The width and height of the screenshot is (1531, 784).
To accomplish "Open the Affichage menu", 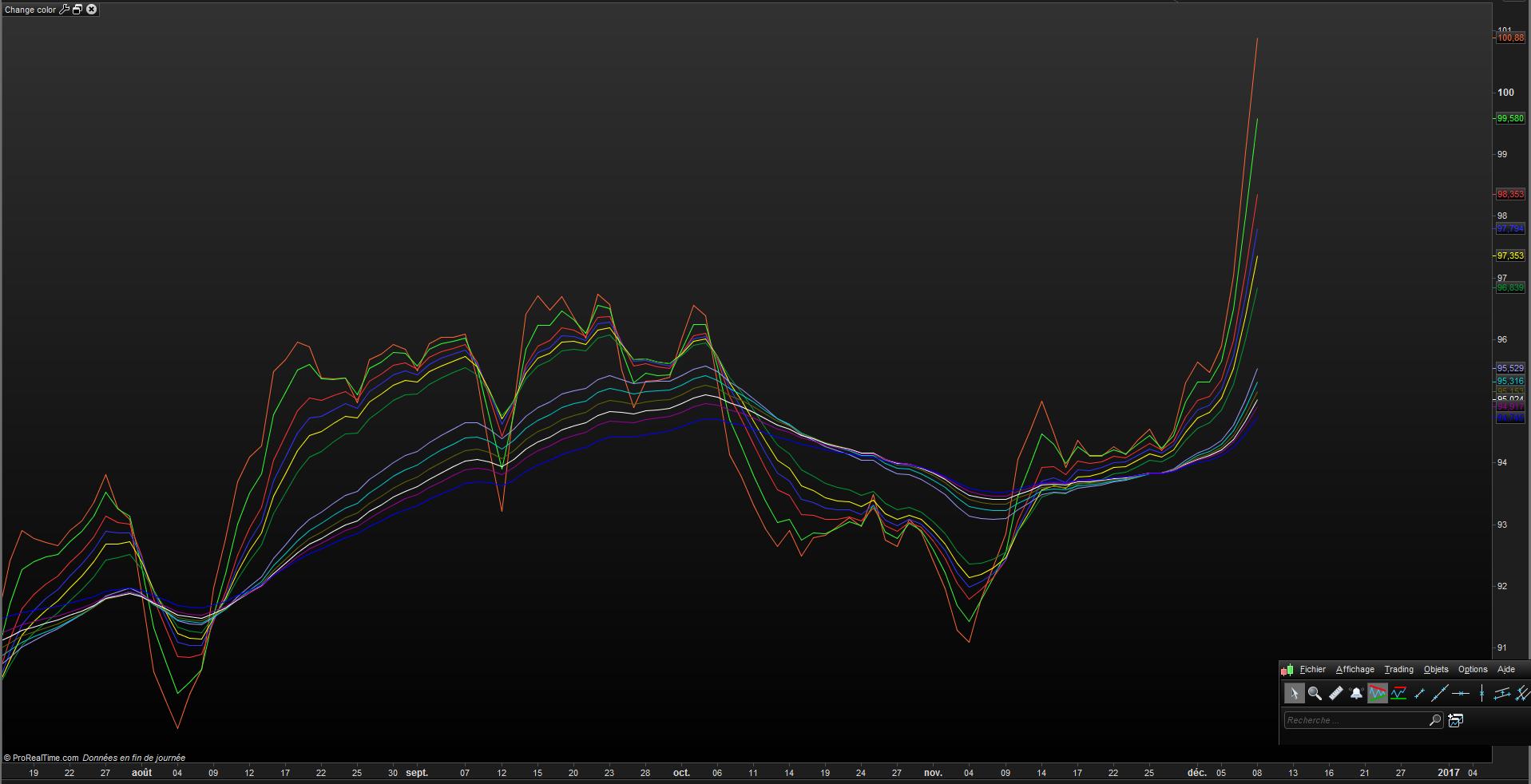I will tap(1355, 670).
